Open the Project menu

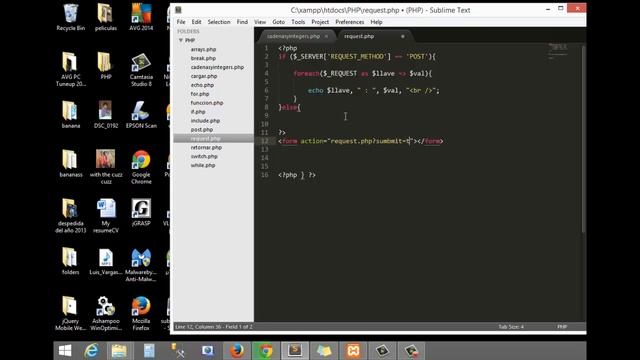pos(320,22)
